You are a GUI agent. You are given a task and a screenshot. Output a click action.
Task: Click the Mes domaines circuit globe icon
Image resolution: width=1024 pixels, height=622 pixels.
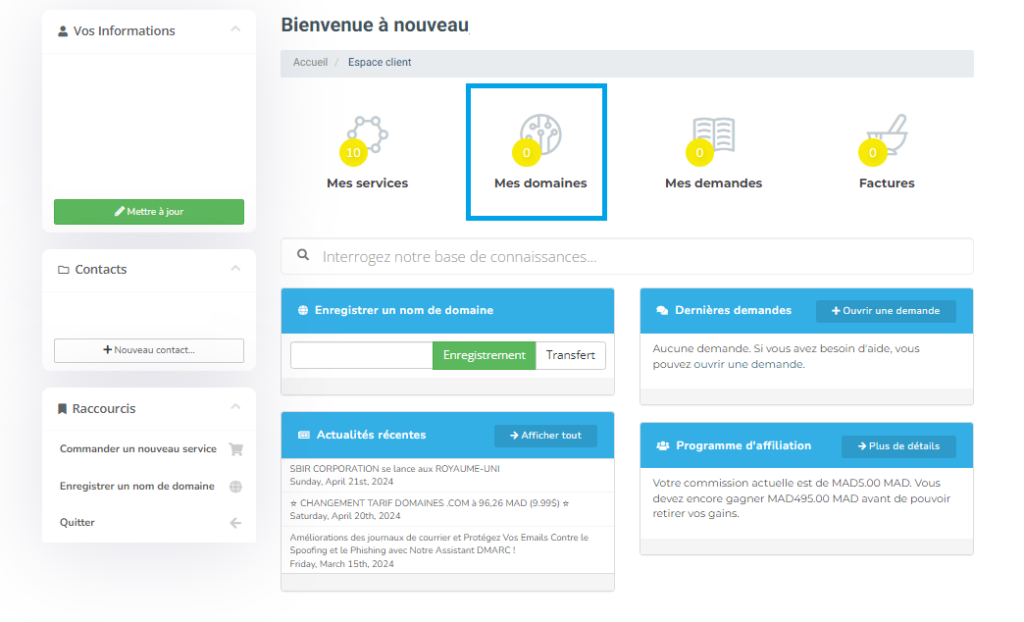540,135
